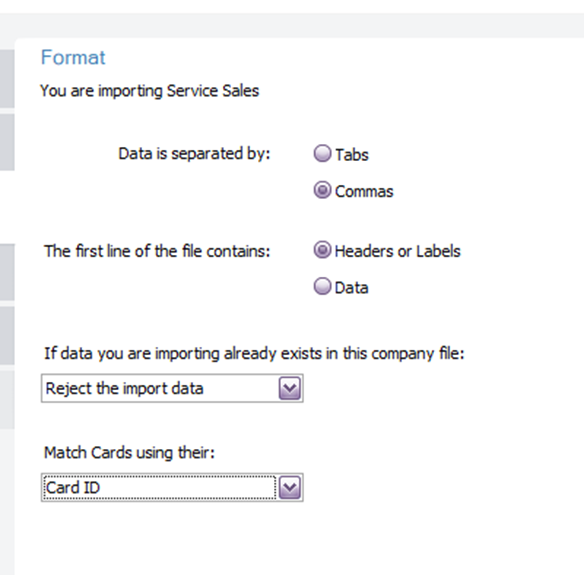Click the Reject the import data combo box
This screenshot has width=584, height=575.
tap(172, 388)
